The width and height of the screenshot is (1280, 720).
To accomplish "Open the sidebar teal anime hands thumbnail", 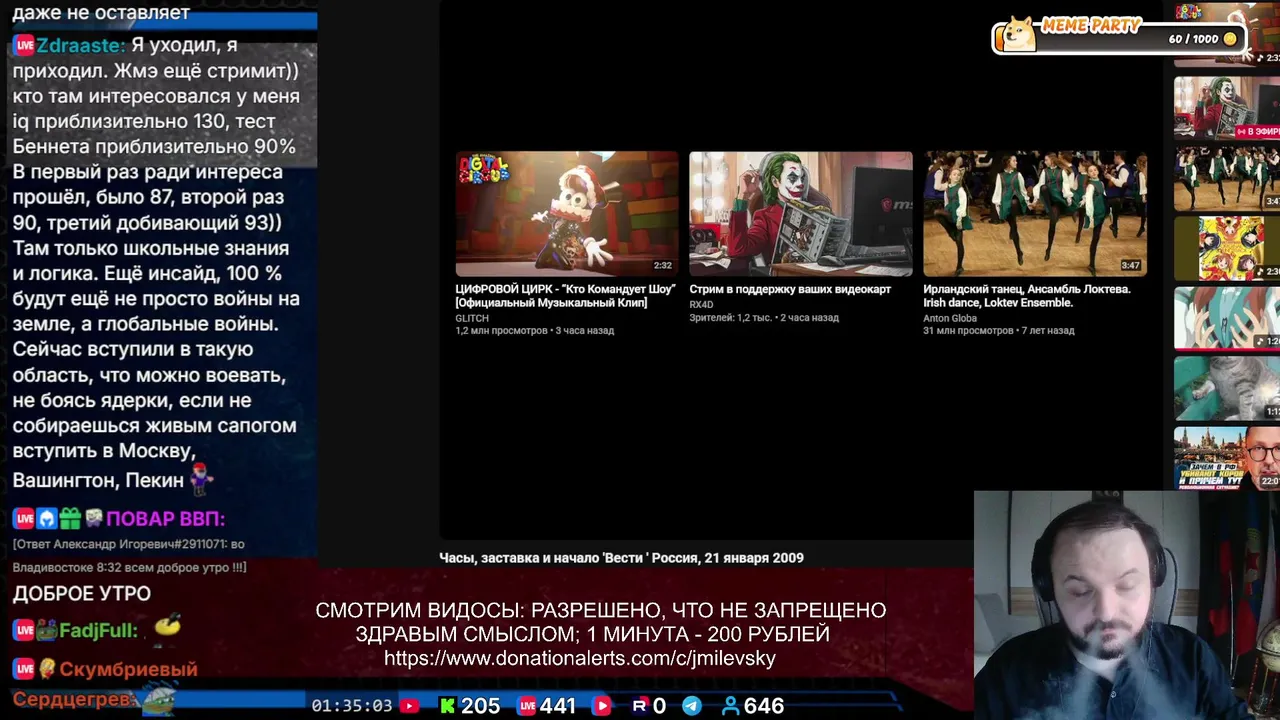I will point(1227,318).
